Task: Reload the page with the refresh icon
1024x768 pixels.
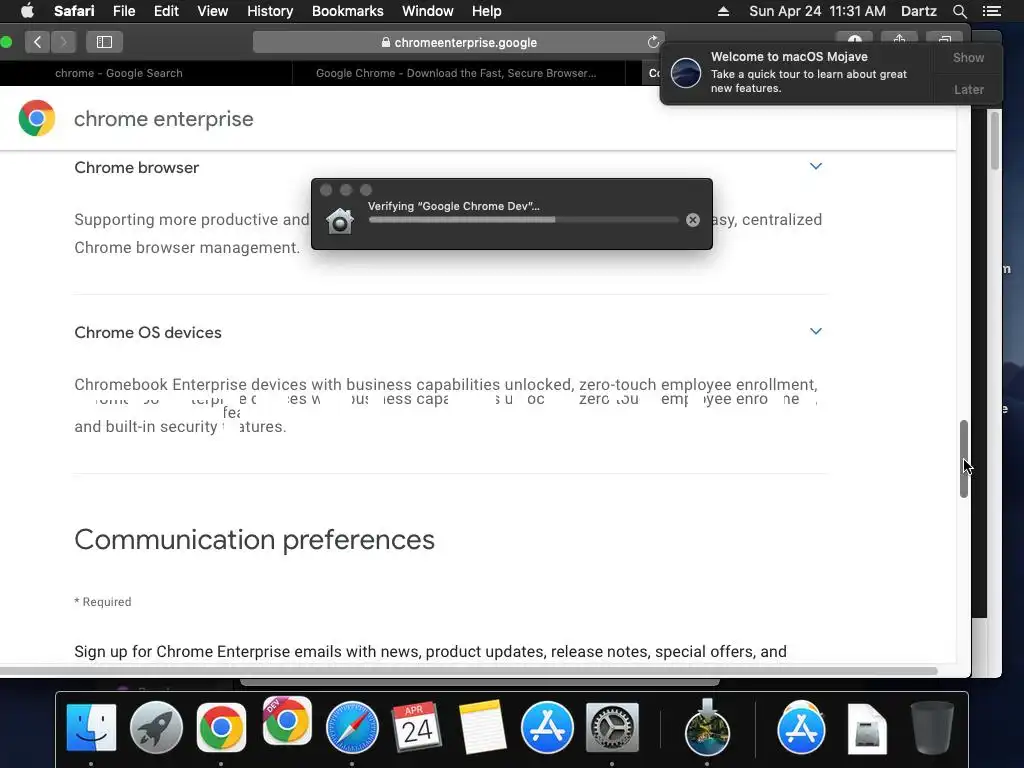Action: tap(653, 42)
